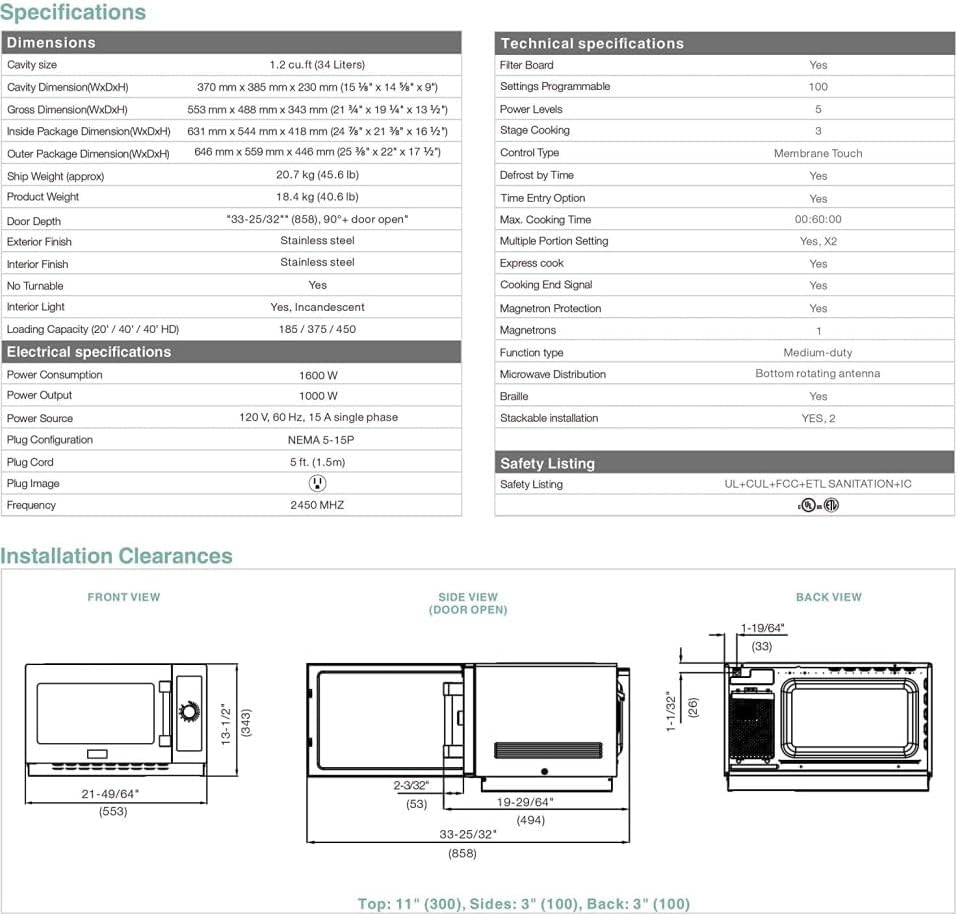Click the Electrical specifications header bar
Screen dimensions: 958x916
[x=232, y=351]
